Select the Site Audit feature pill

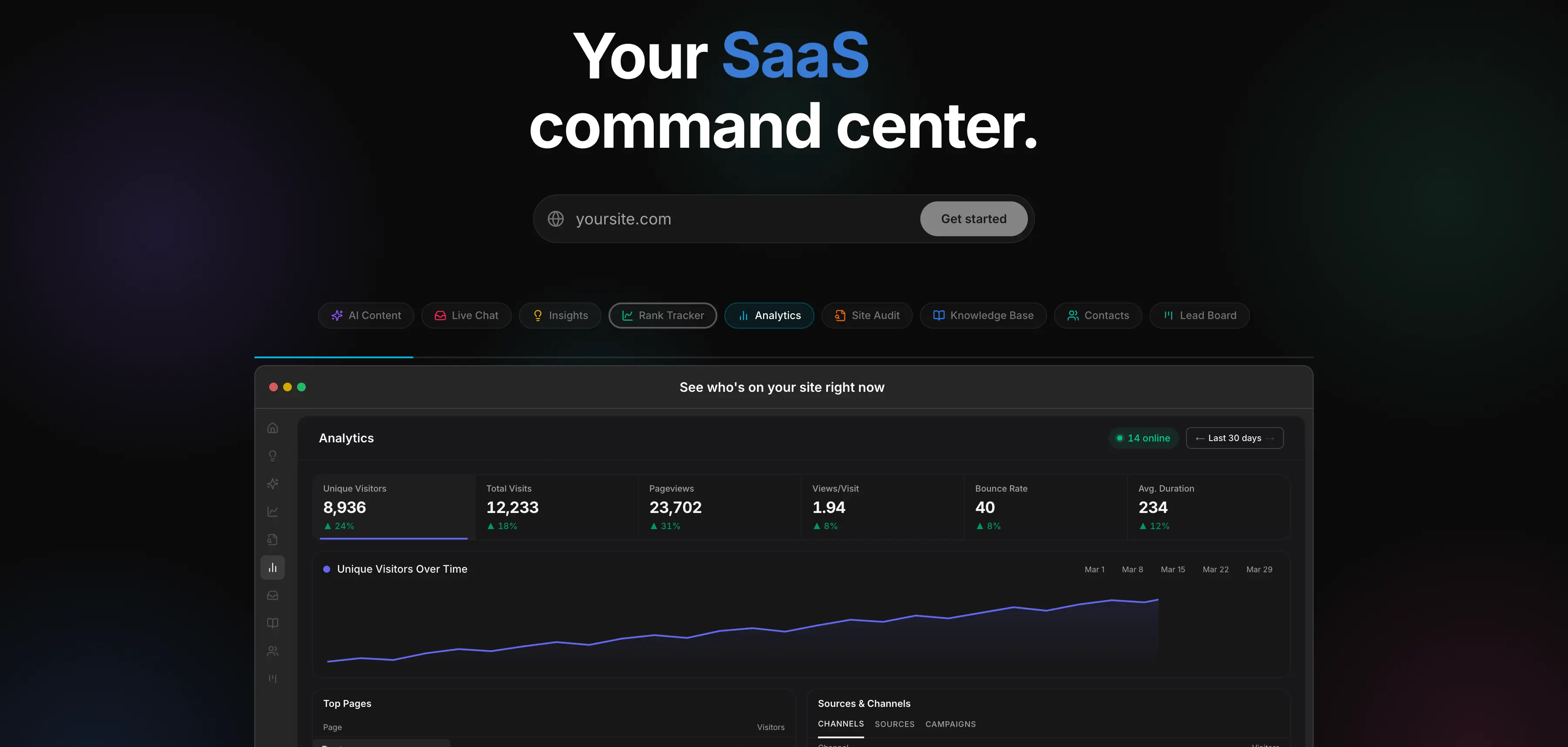tap(867, 316)
